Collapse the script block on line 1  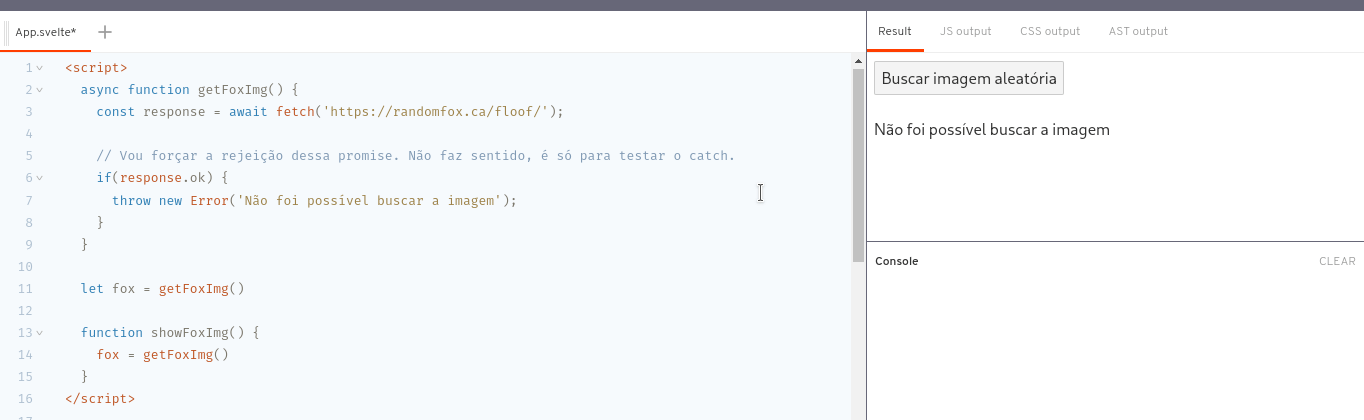pos(40,68)
